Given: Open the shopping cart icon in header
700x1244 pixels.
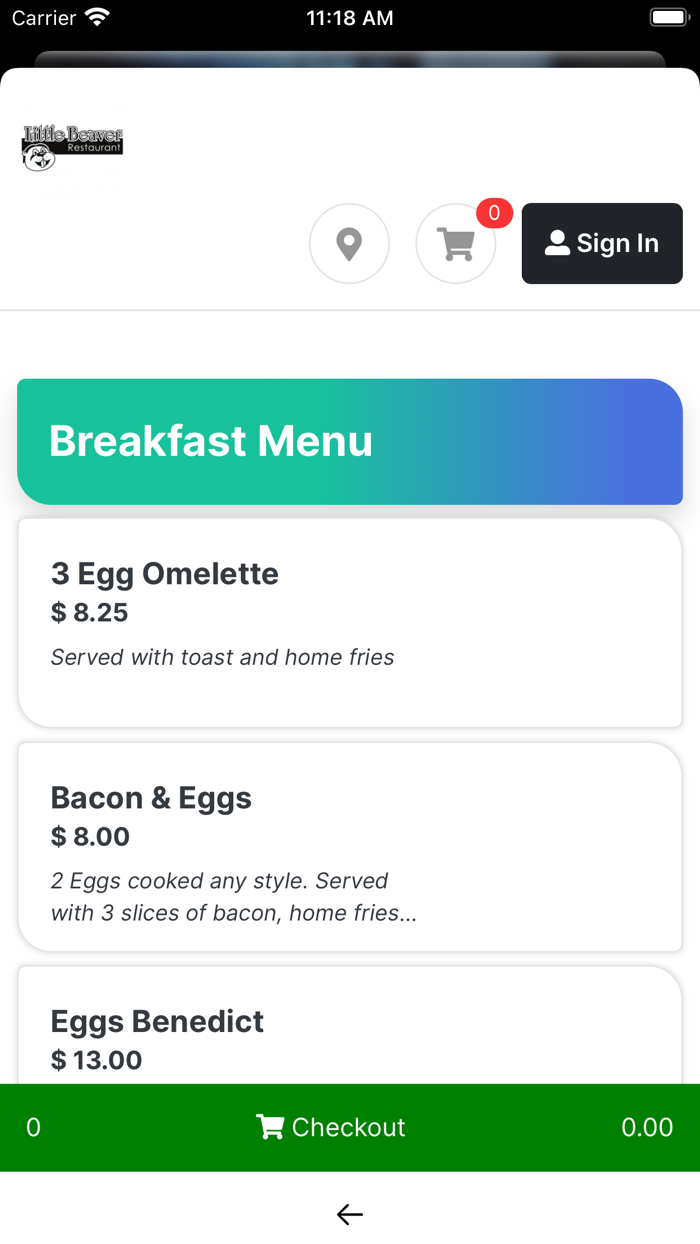Looking at the screenshot, I should point(456,244).
